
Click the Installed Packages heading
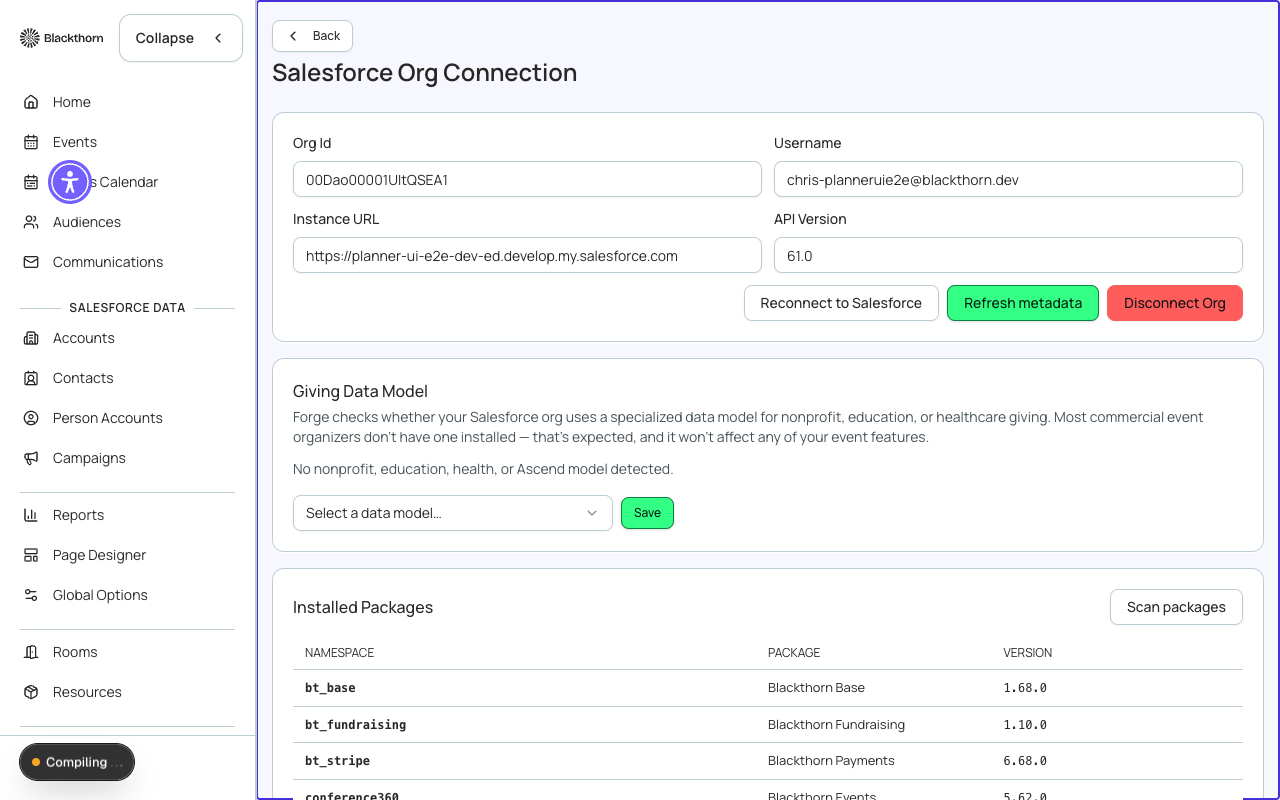coord(363,607)
